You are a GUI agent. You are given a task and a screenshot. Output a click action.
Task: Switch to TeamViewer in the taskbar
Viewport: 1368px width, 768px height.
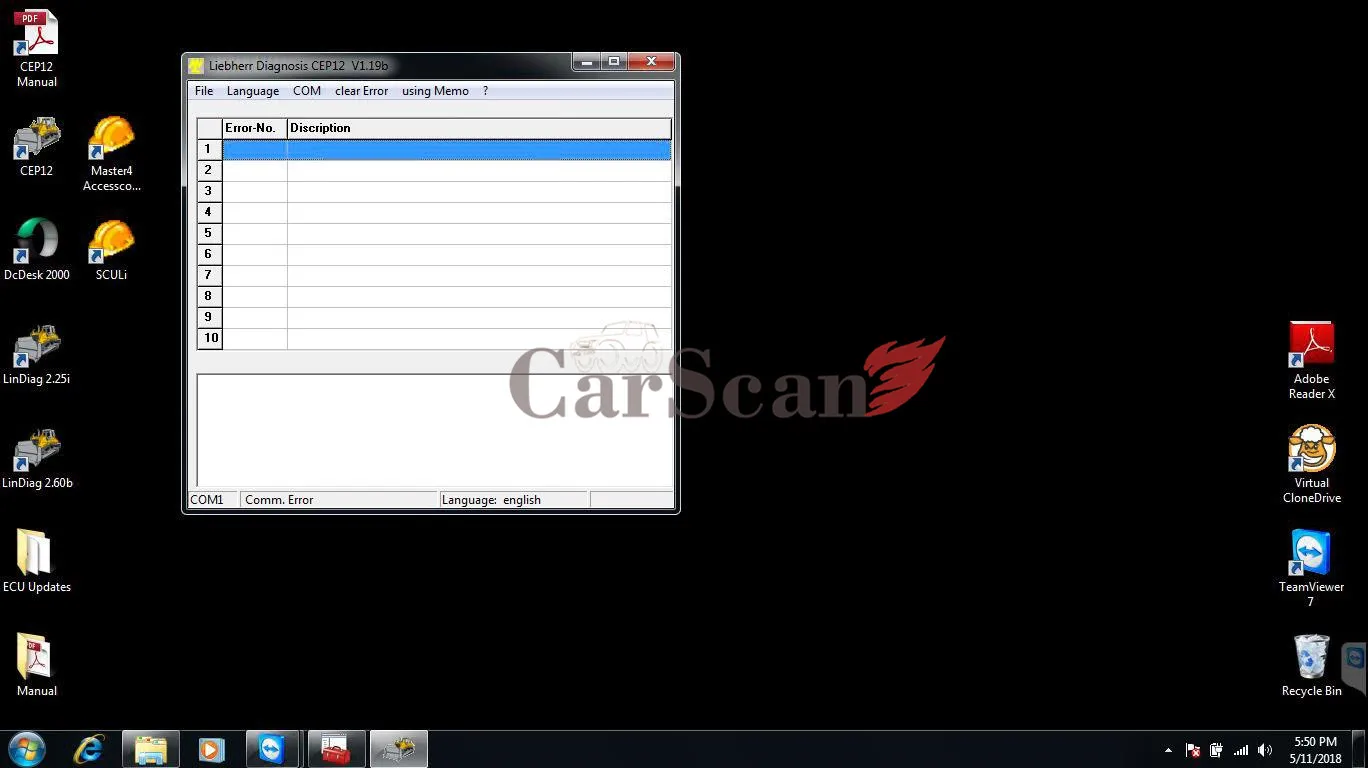[272, 749]
